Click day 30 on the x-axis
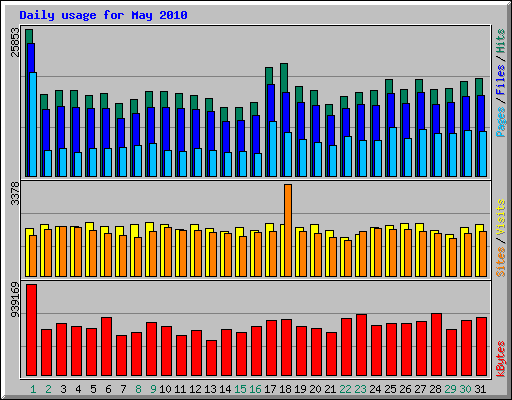This screenshot has height=400, width=512. coord(465,389)
